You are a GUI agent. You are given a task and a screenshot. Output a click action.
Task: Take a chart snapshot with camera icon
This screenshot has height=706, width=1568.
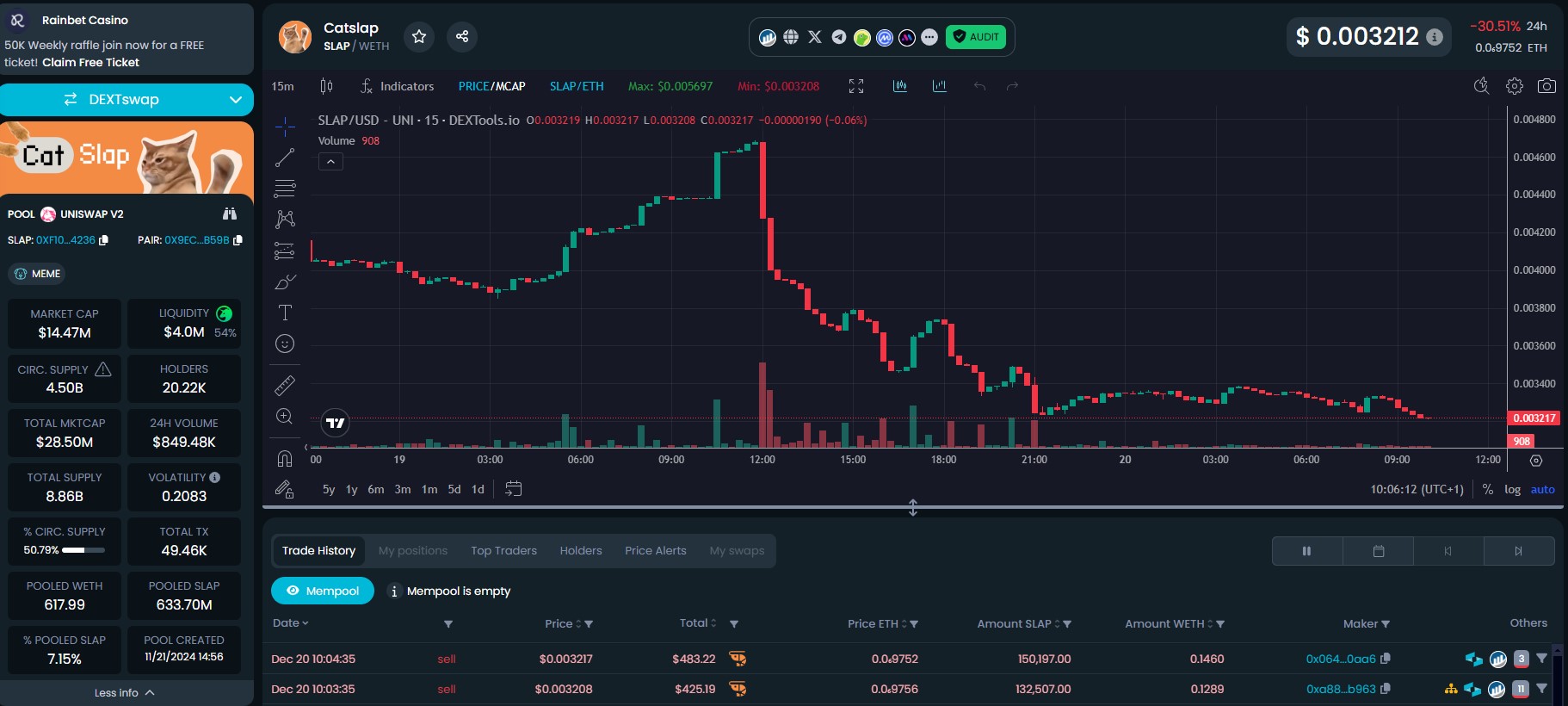click(1546, 86)
